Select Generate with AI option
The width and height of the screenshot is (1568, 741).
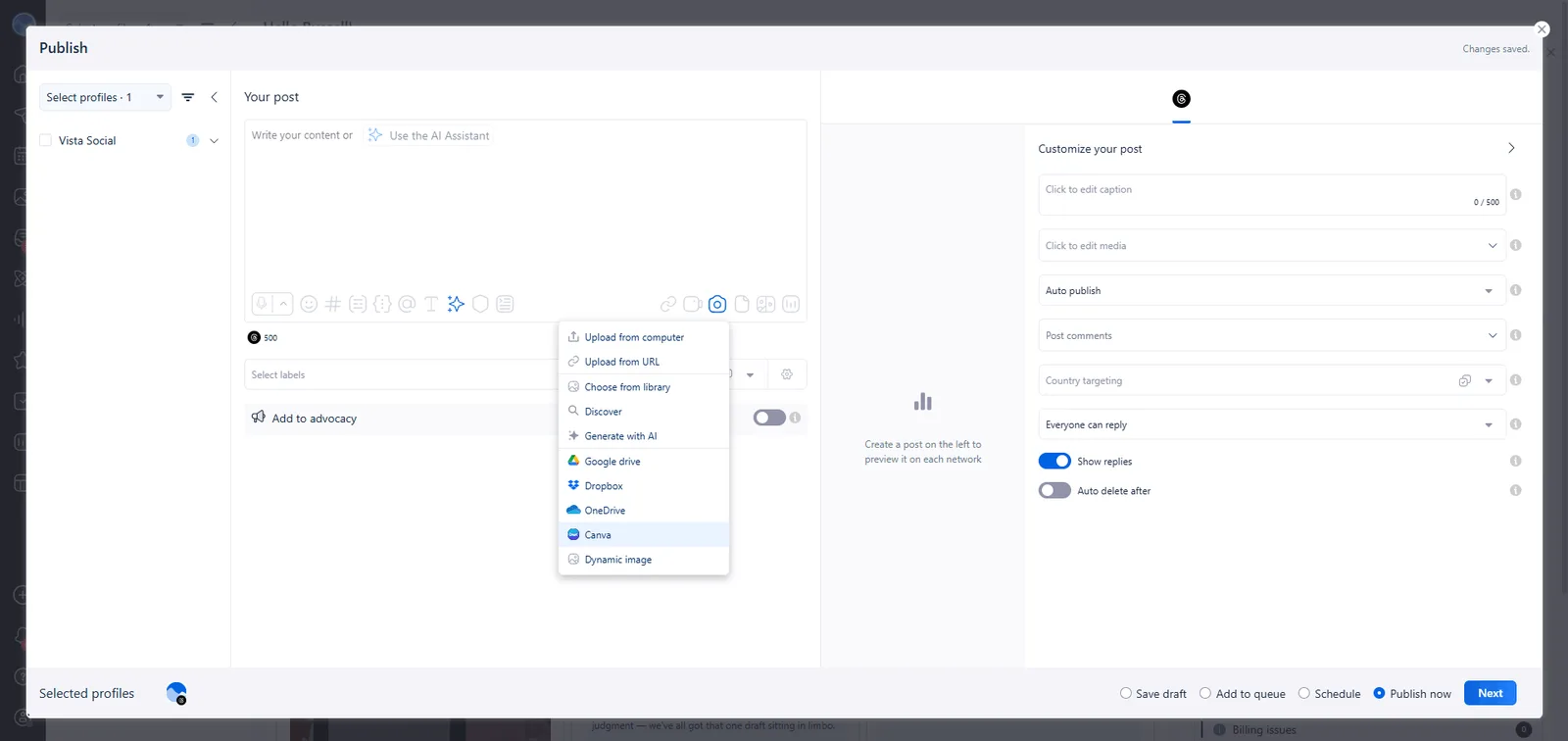tap(643, 436)
